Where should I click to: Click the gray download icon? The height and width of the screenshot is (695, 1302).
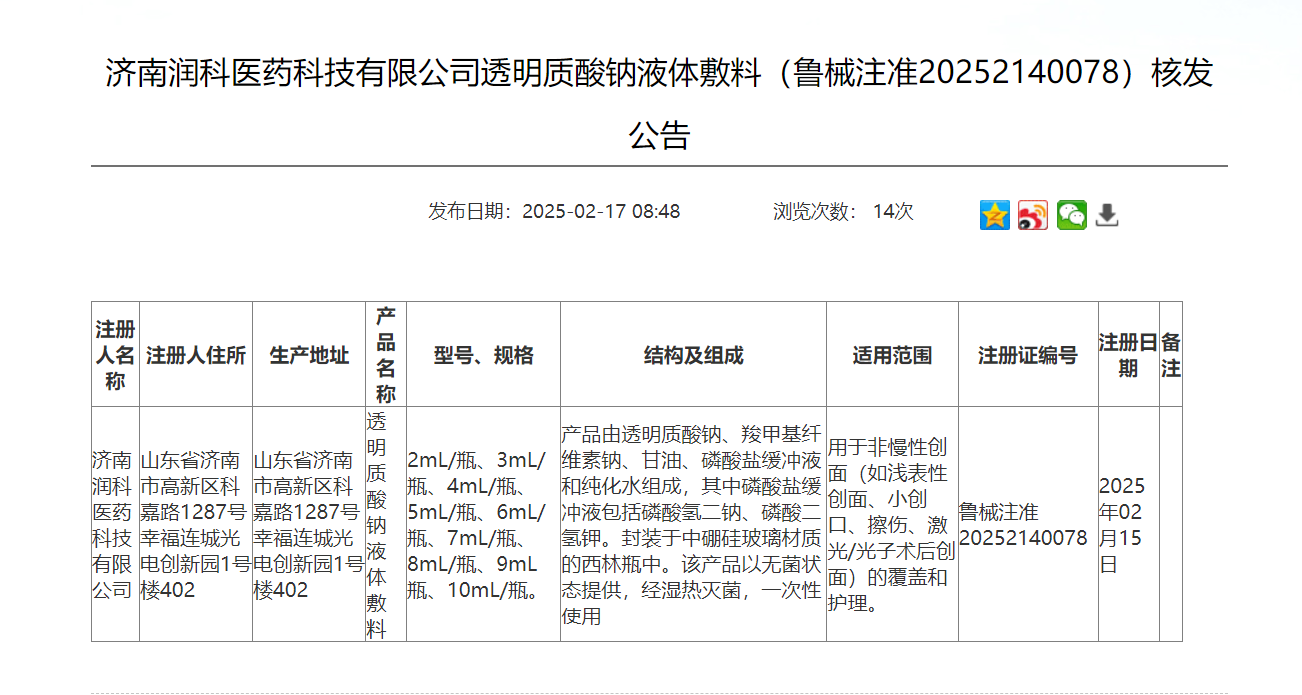click(1107, 215)
